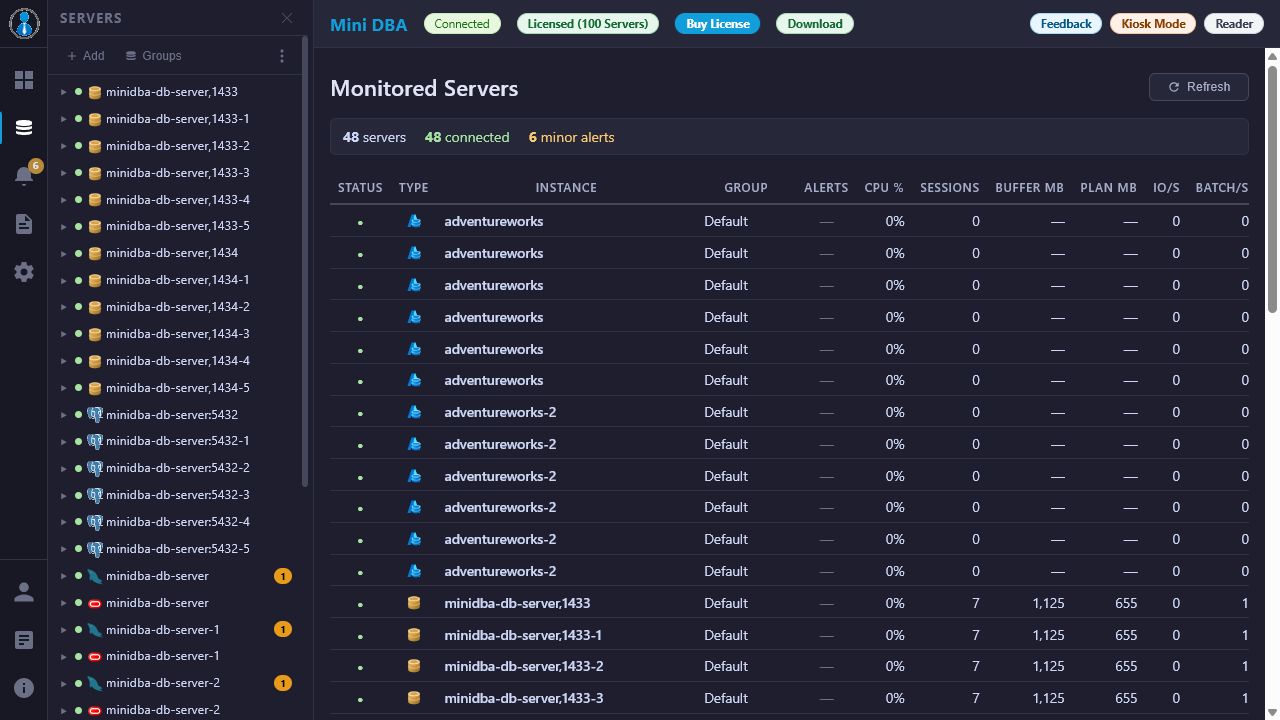The image size is (1280, 720).
Task: Click the Add server button
Action: coord(85,56)
